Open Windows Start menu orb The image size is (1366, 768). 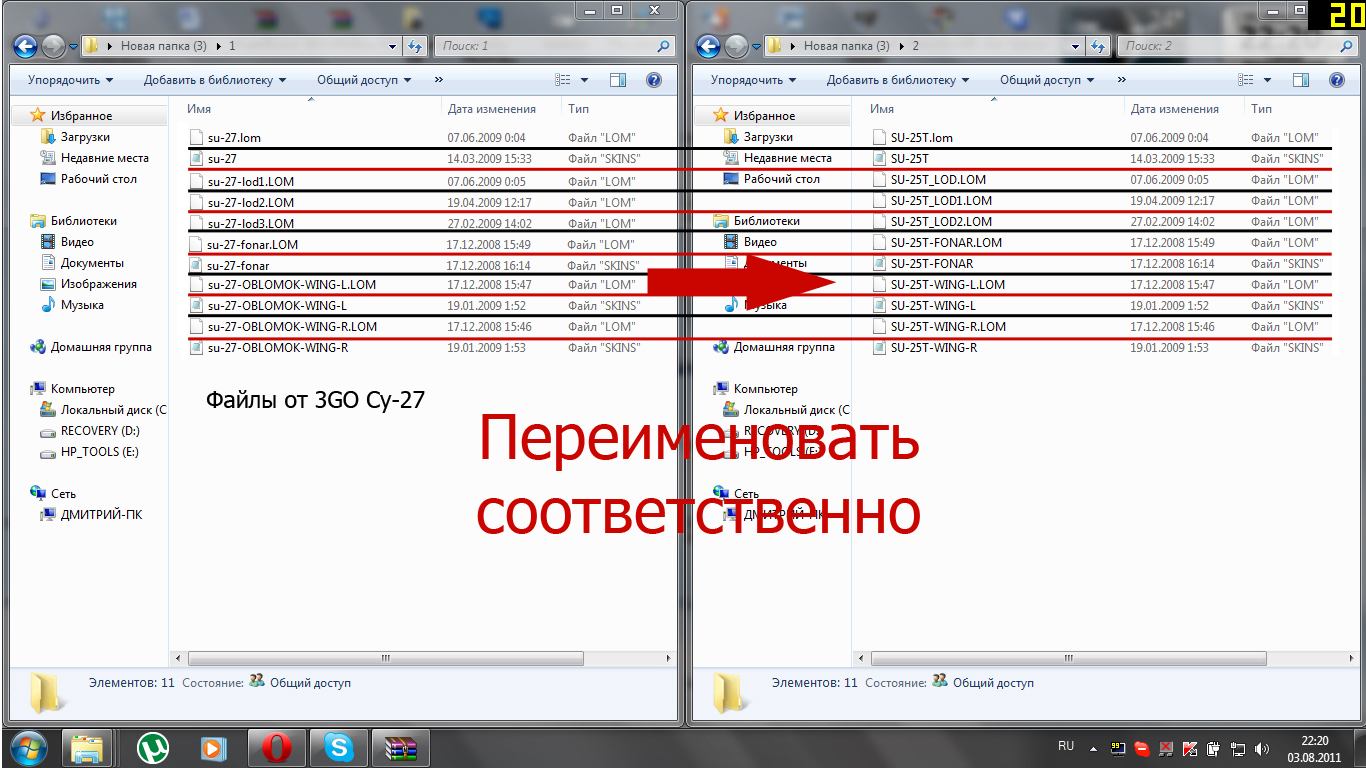28,748
